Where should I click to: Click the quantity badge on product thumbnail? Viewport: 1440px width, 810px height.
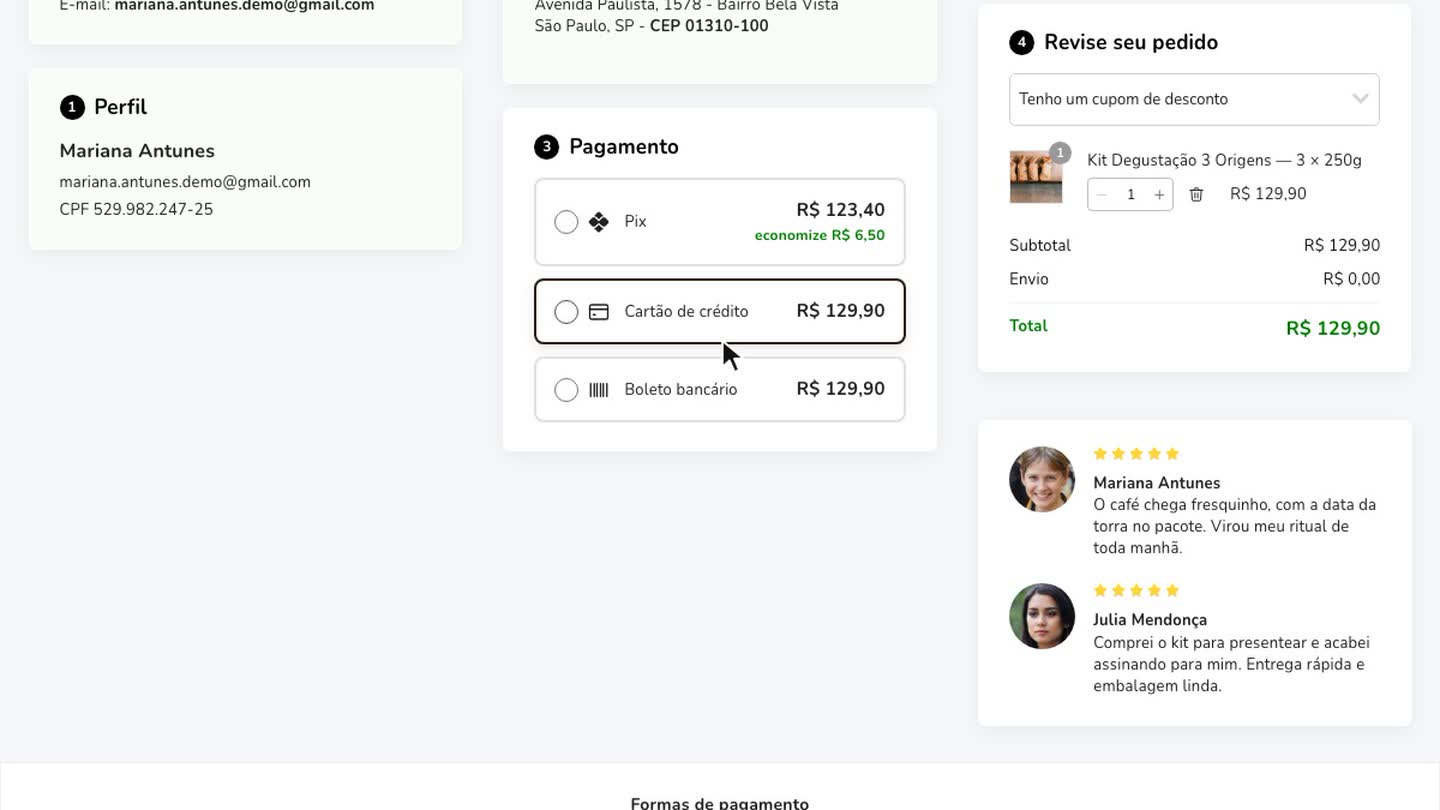point(1060,153)
